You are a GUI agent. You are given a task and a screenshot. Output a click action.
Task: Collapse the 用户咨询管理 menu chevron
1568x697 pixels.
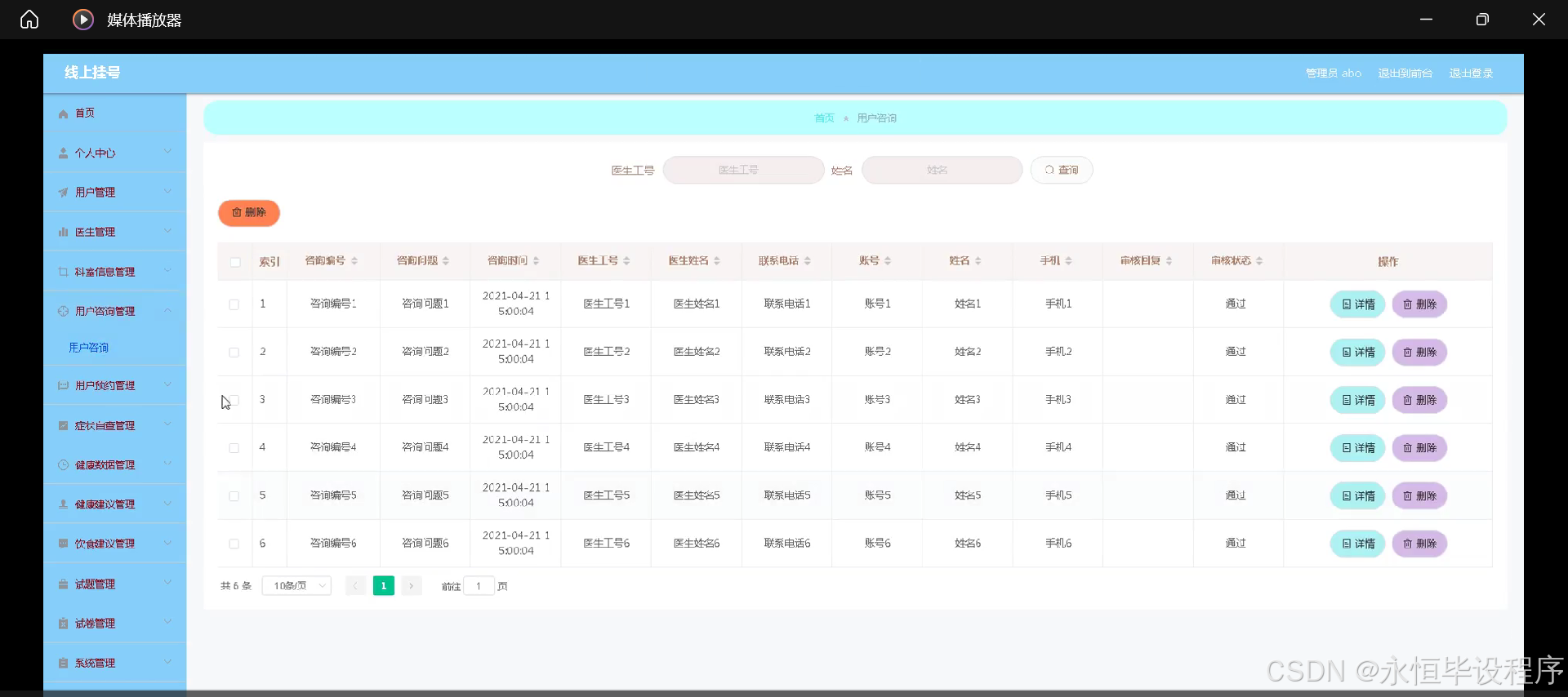(x=167, y=310)
